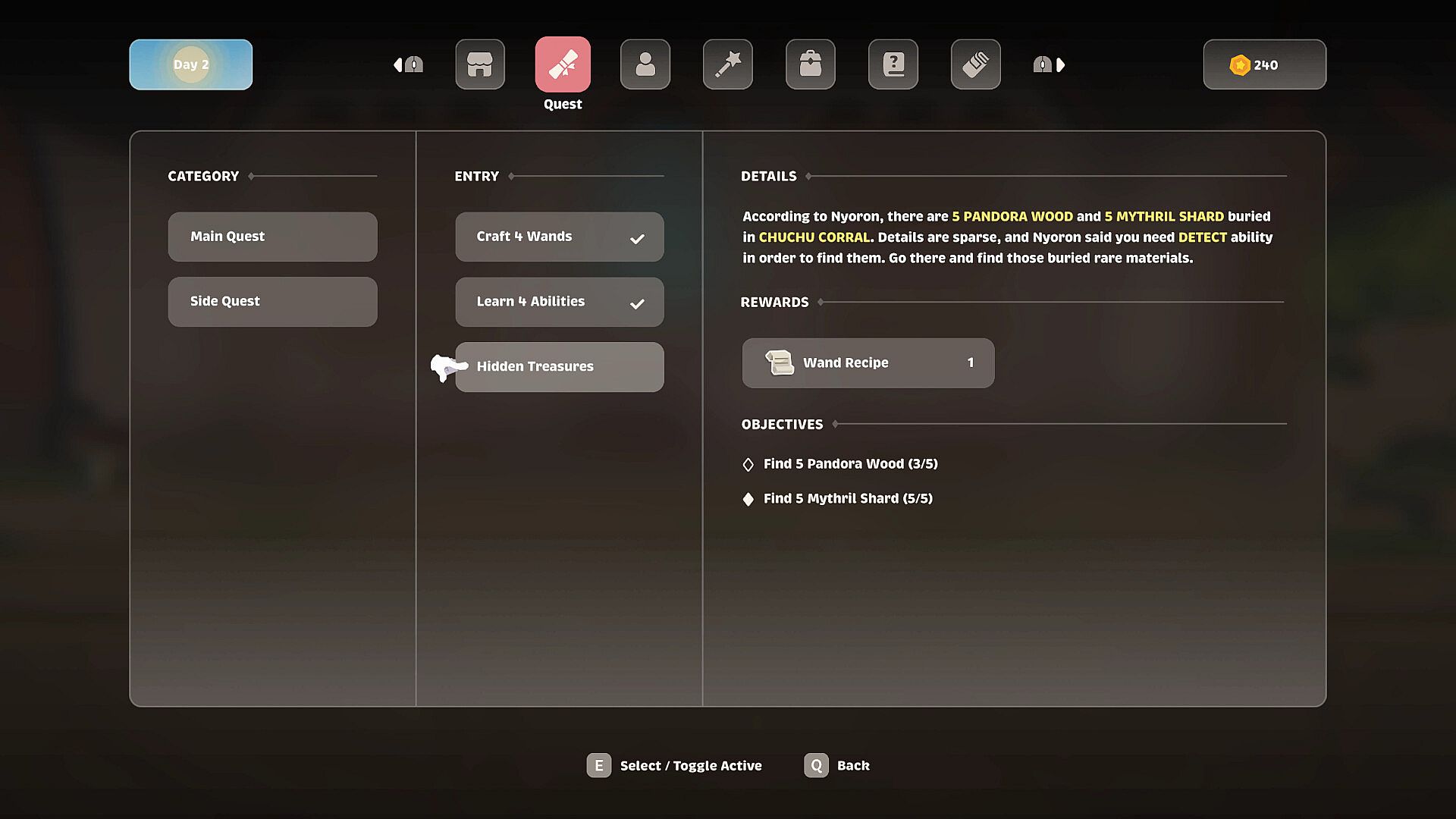Click the Wand Recipe scroll icon
This screenshot has height=819, width=1456.
coord(778,362)
